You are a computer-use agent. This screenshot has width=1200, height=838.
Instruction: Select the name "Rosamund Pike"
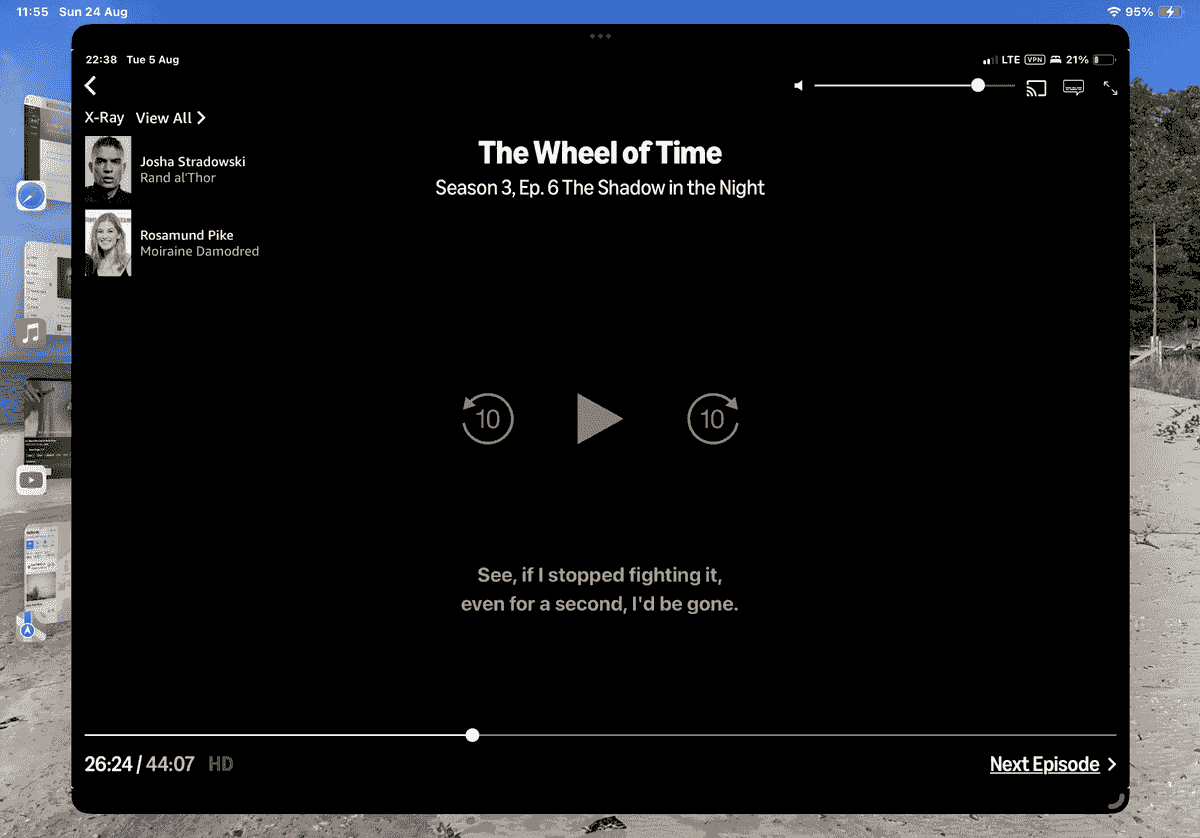[x=187, y=235]
